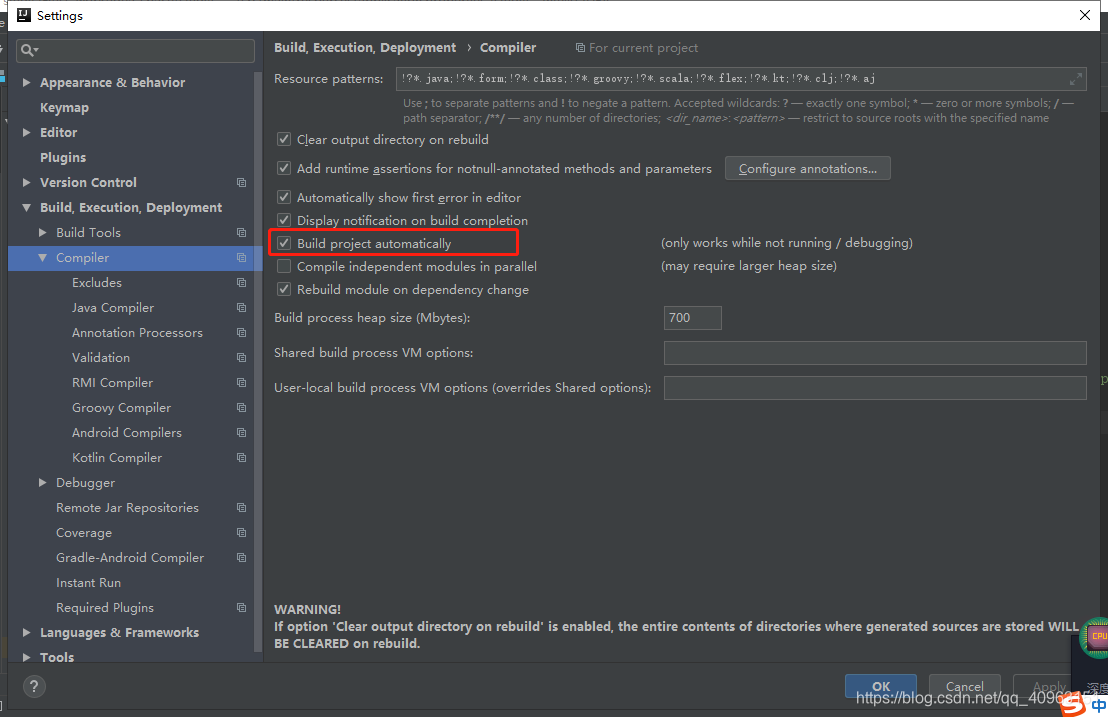Open the Keymap settings page
This screenshot has width=1108, height=717.
click(x=64, y=107)
